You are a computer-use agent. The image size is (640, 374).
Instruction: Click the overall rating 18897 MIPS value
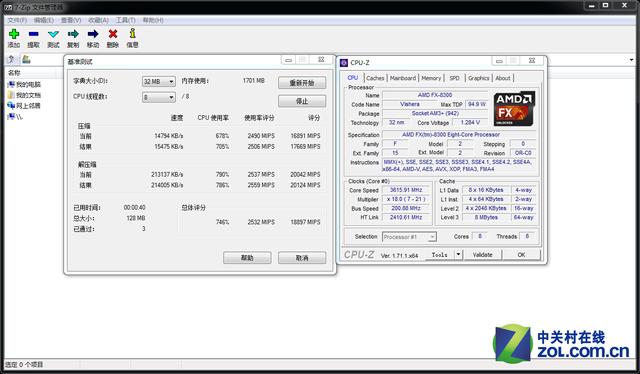(x=305, y=222)
